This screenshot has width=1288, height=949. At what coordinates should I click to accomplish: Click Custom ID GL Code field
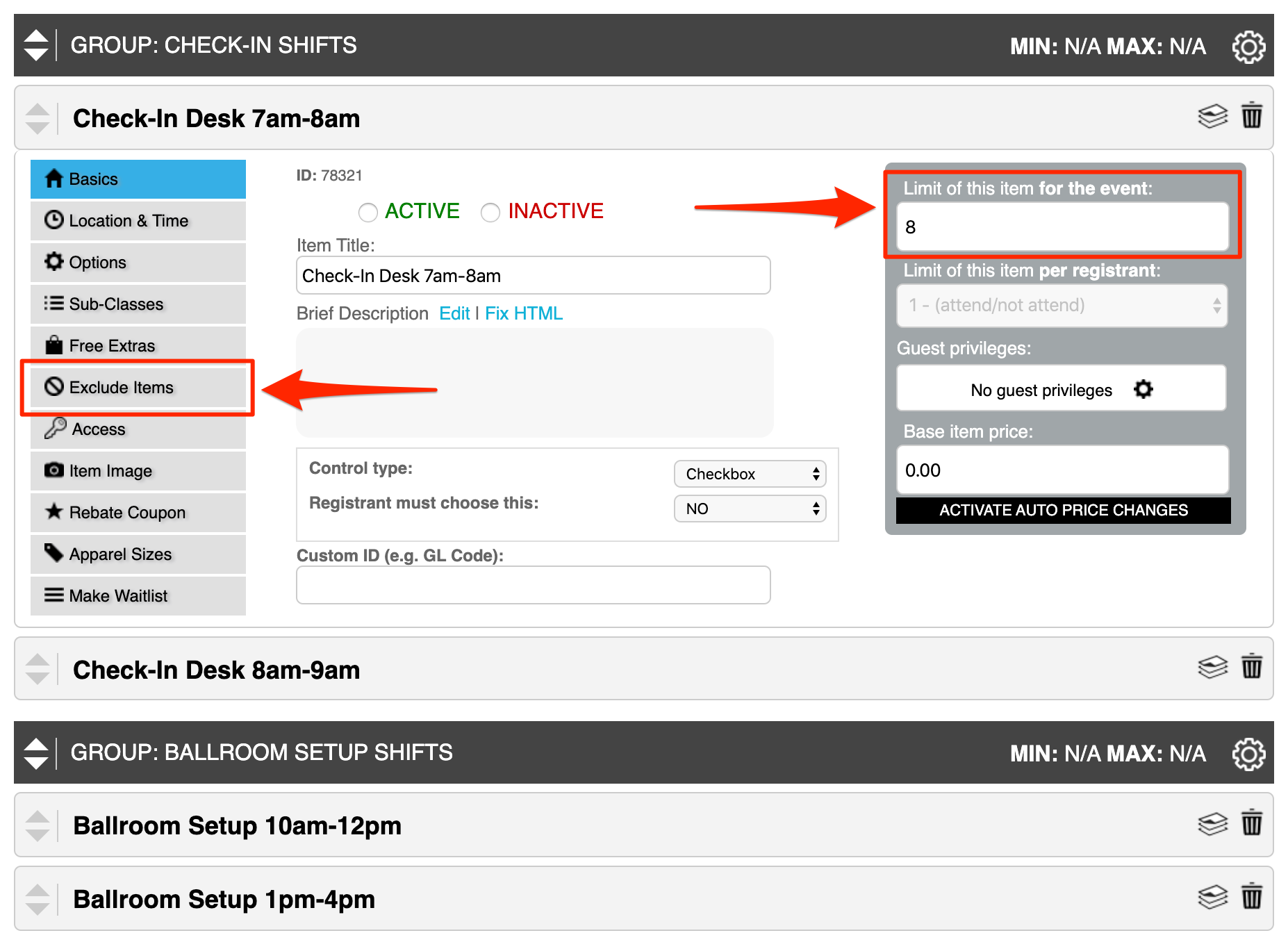click(534, 585)
